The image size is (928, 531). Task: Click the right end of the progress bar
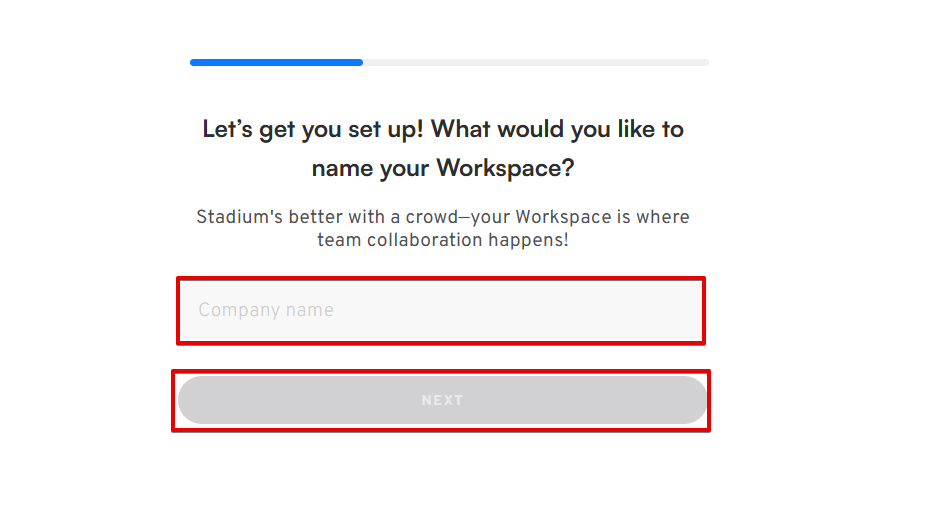pyautogui.click(x=705, y=62)
